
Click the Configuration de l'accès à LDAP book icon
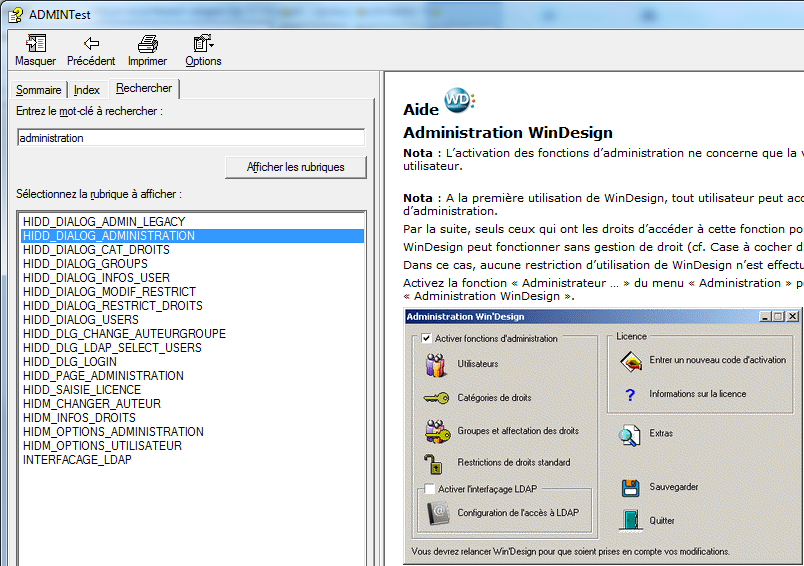(438, 513)
